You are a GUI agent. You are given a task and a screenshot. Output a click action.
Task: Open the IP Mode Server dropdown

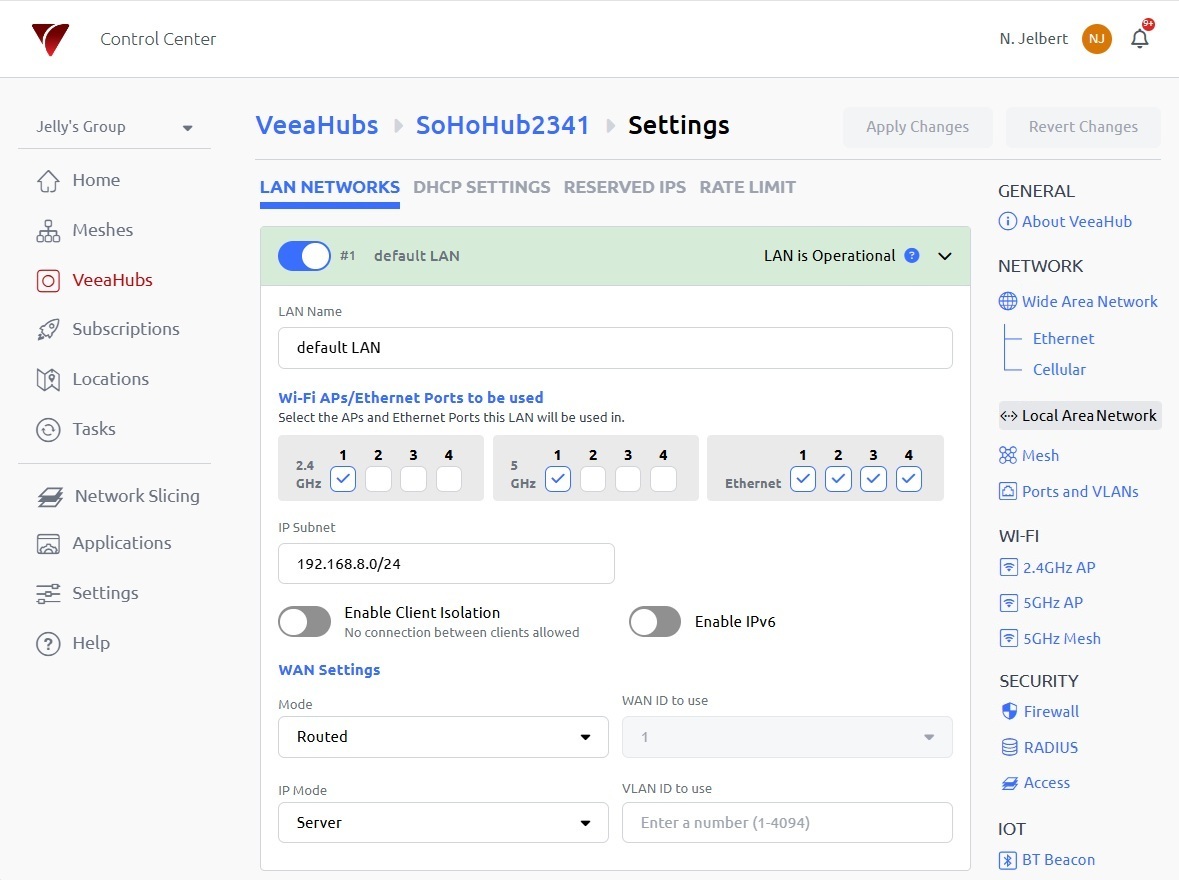click(x=443, y=823)
